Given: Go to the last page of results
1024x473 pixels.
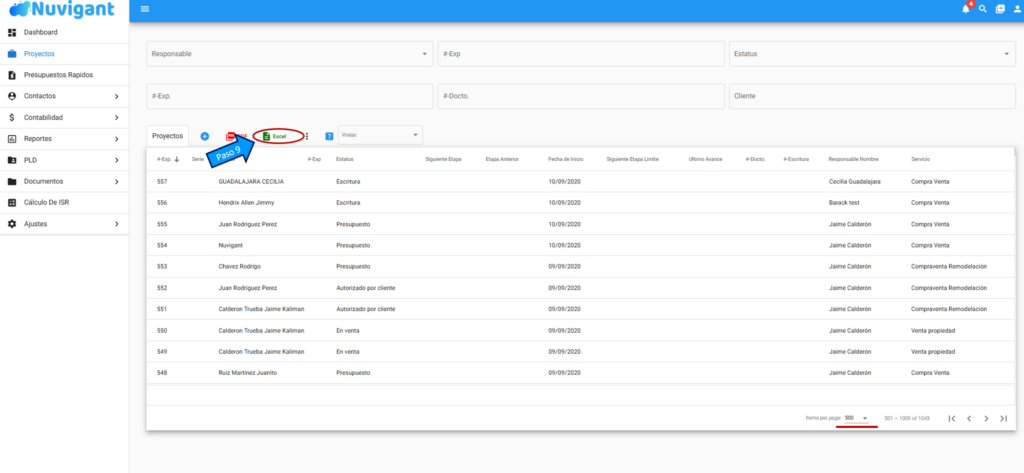Looking at the screenshot, I should pos(1004,418).
